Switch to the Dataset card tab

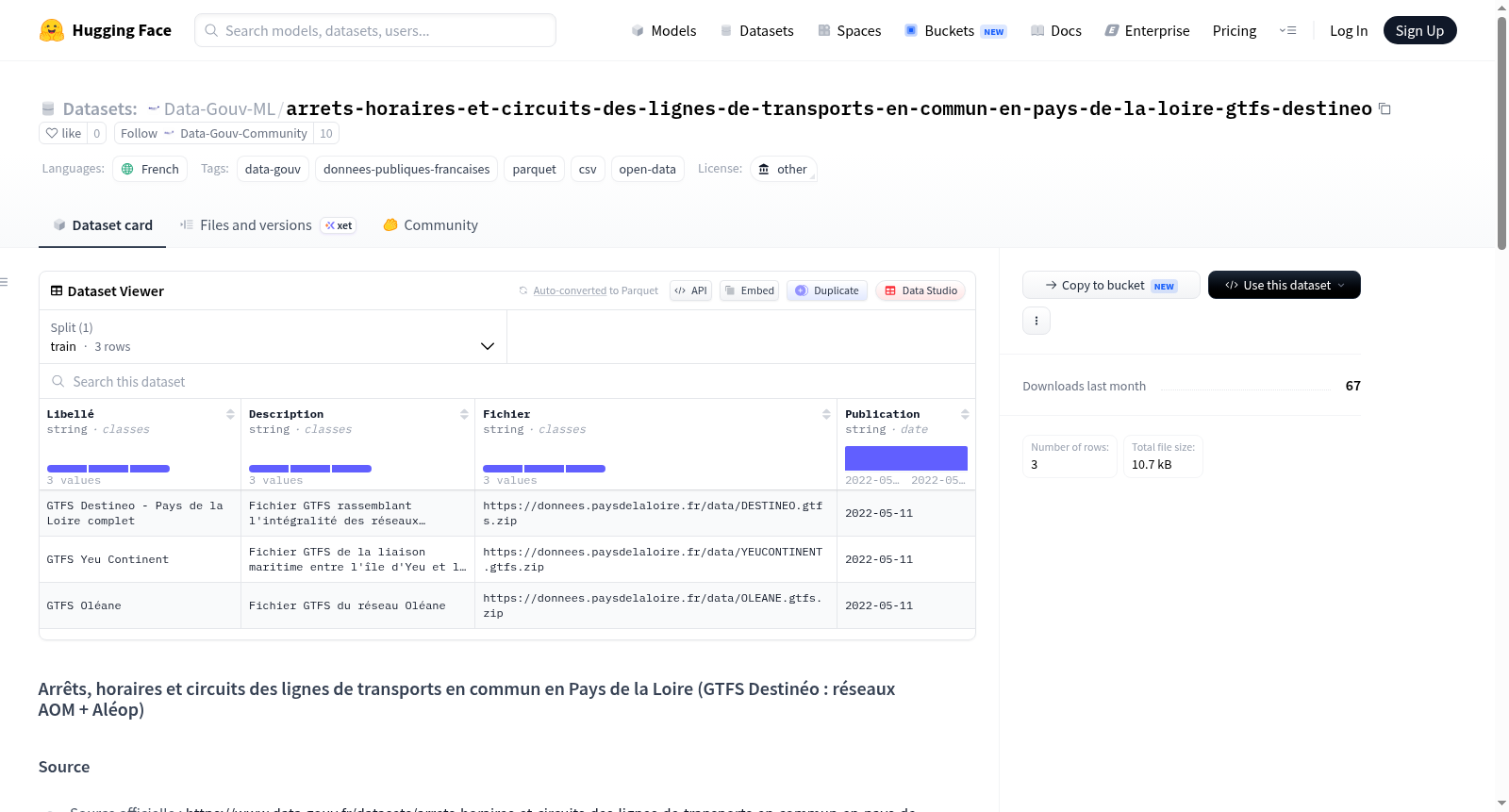tap(103, 225)
